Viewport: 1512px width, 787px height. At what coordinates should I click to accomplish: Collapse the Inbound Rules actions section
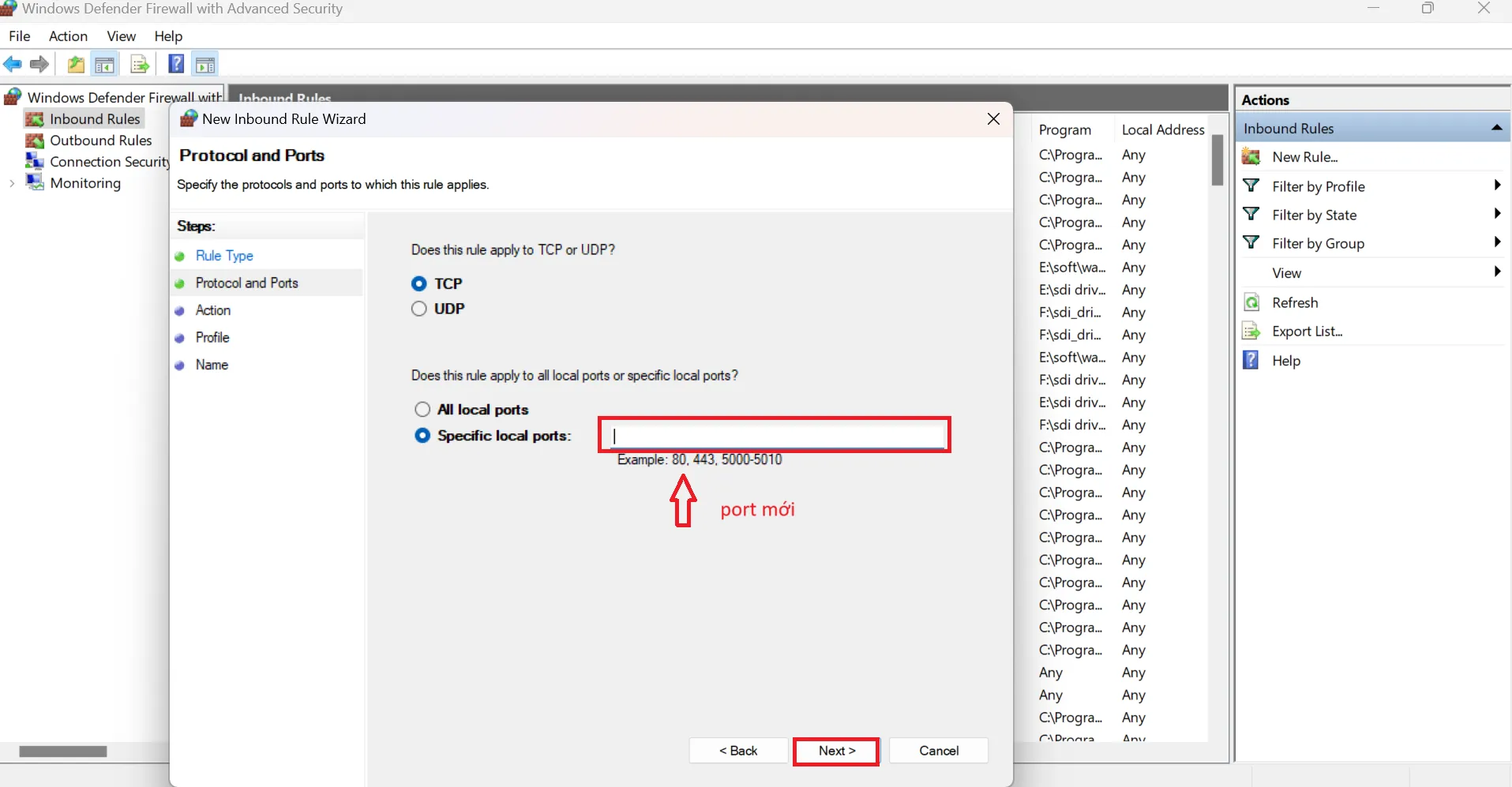(1495, 128)
